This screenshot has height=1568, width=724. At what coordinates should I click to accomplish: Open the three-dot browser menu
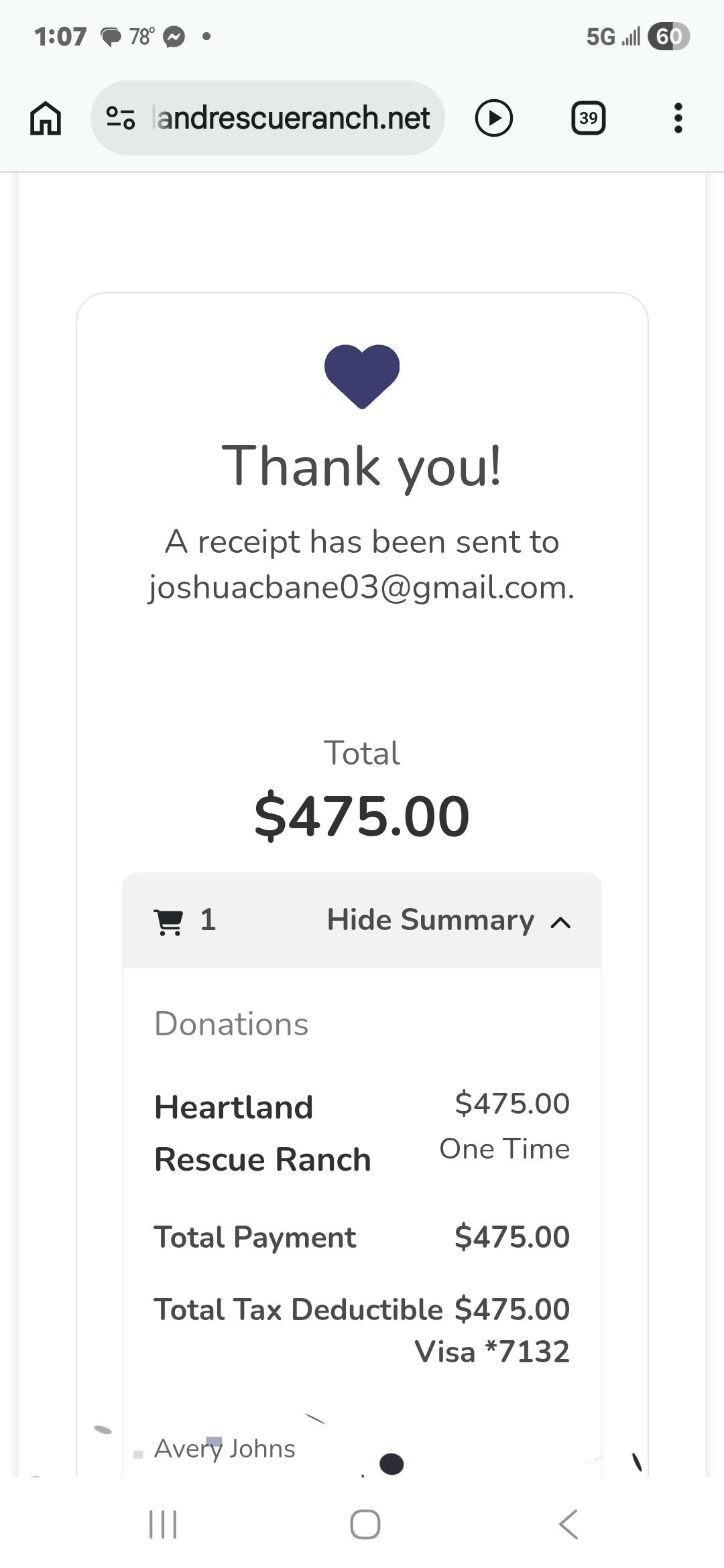(x=678, y=118)
